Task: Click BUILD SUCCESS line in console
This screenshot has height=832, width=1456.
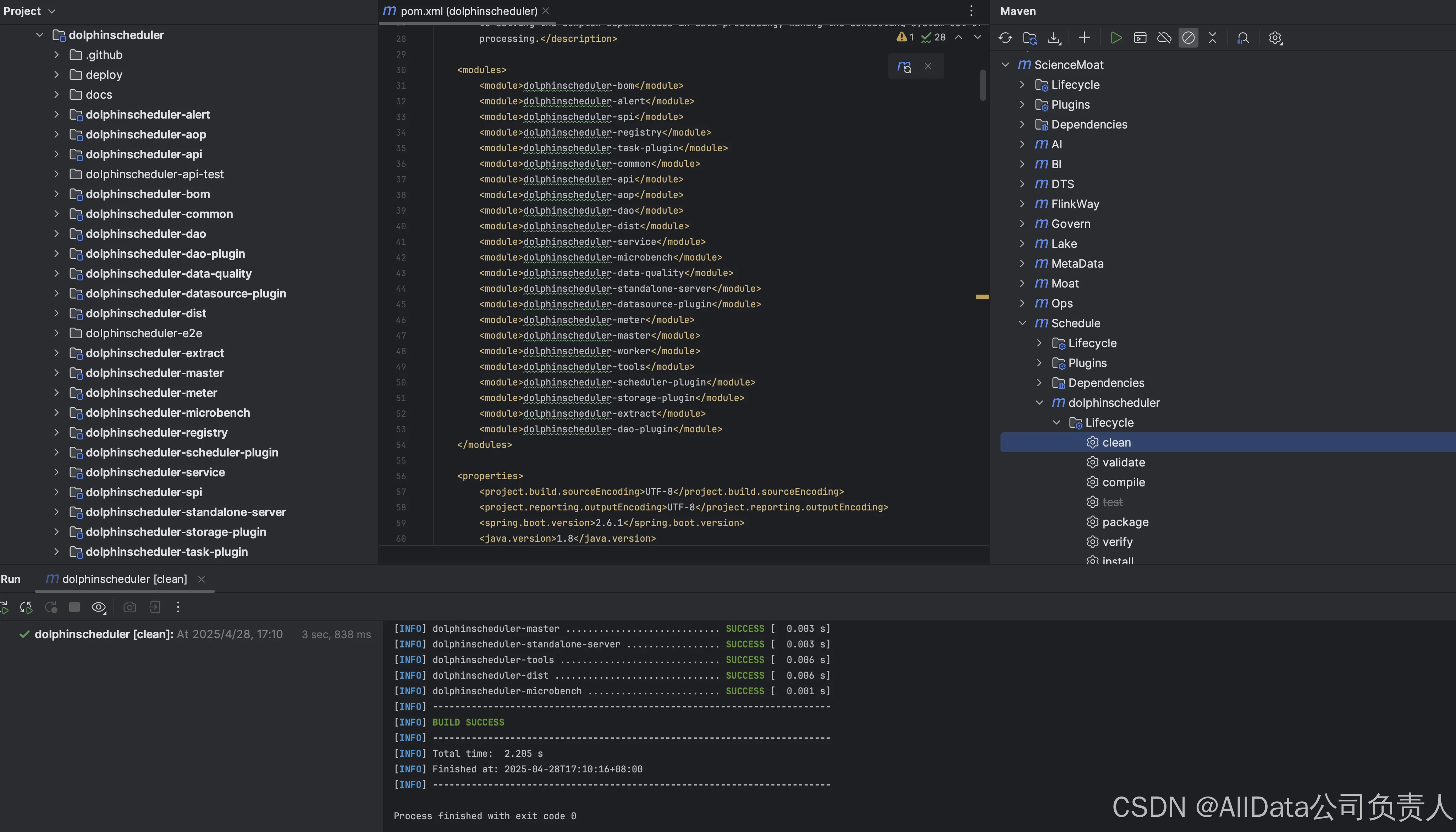Action: click(x=468, y=722)
